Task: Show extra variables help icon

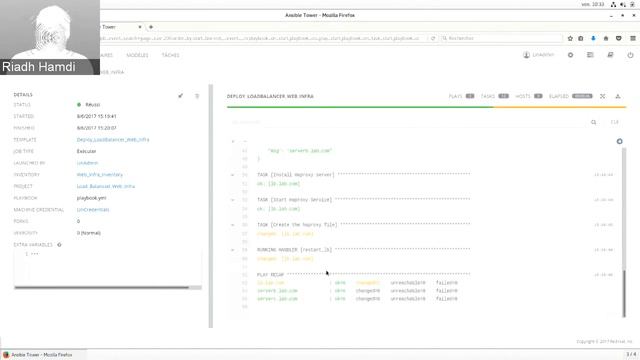Action: 59,244
